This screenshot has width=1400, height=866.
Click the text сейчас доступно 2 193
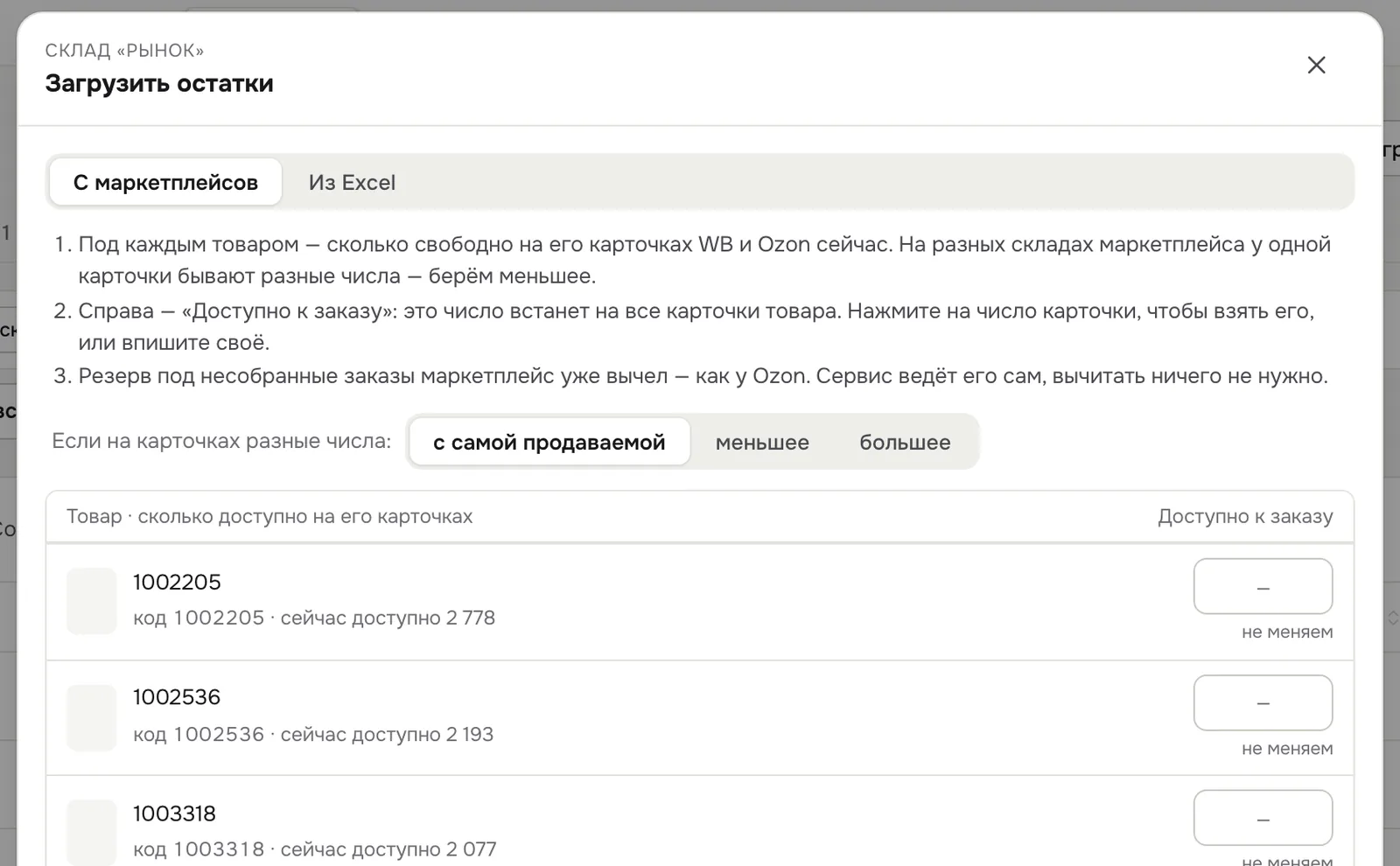pos(387,734)
